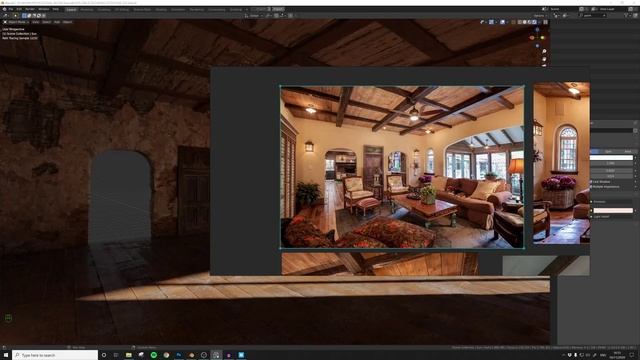Toggle X-ray mode in viewport
The width and height of the screenshot is (640, 360).
[x=513, y=22]
